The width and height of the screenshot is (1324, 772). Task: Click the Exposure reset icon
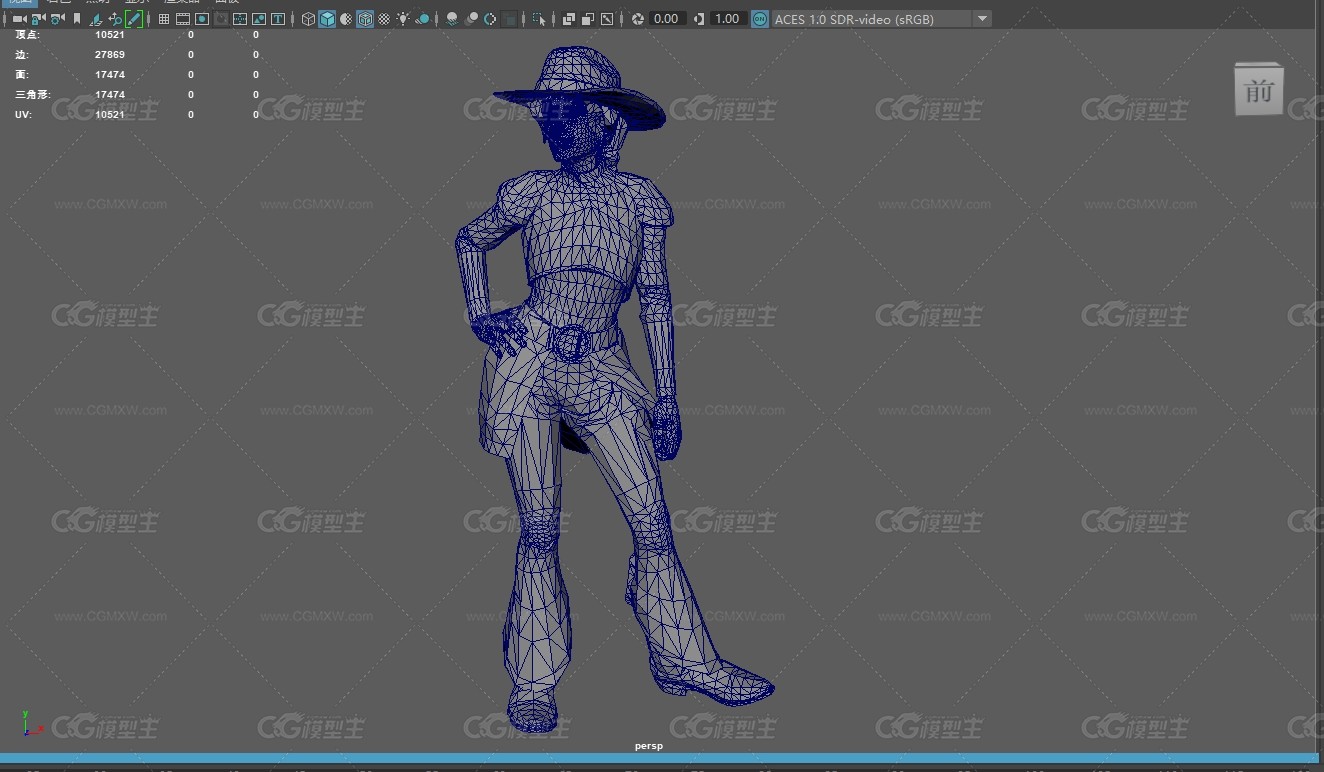pyautogui.click(x=637, y=19)
